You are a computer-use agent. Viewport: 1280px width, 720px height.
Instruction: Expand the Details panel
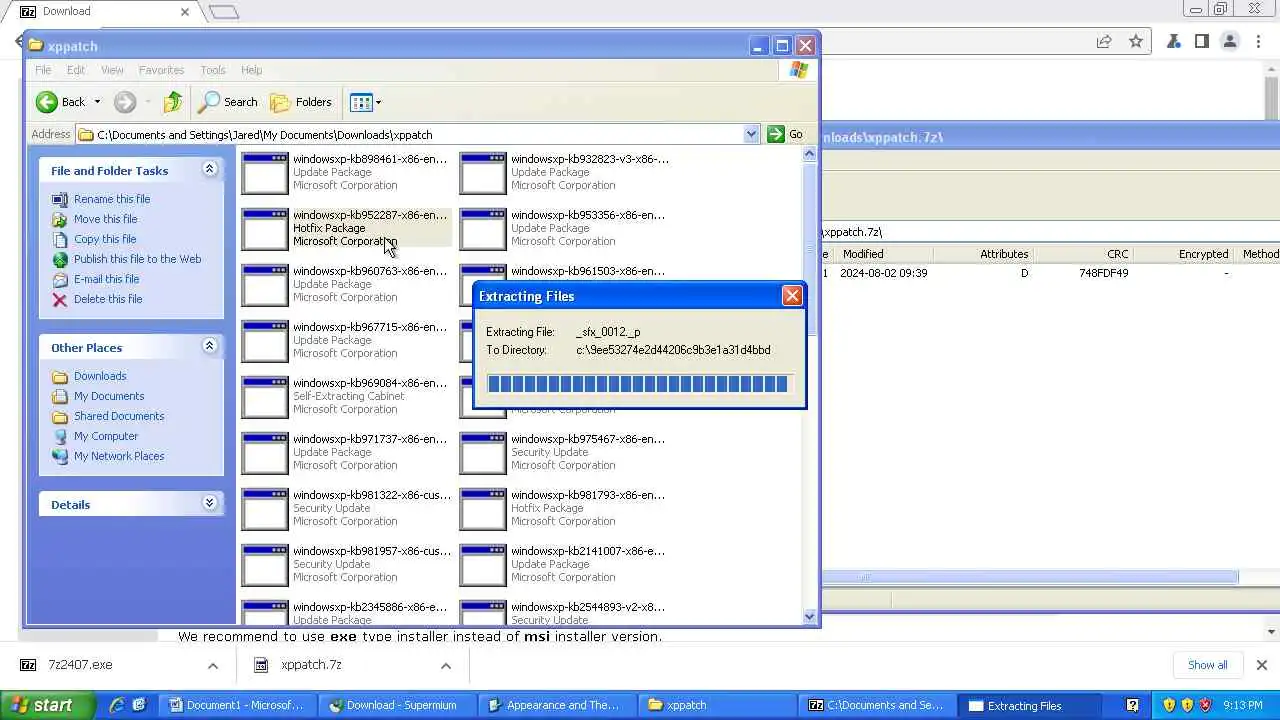[x=209, y=504]
